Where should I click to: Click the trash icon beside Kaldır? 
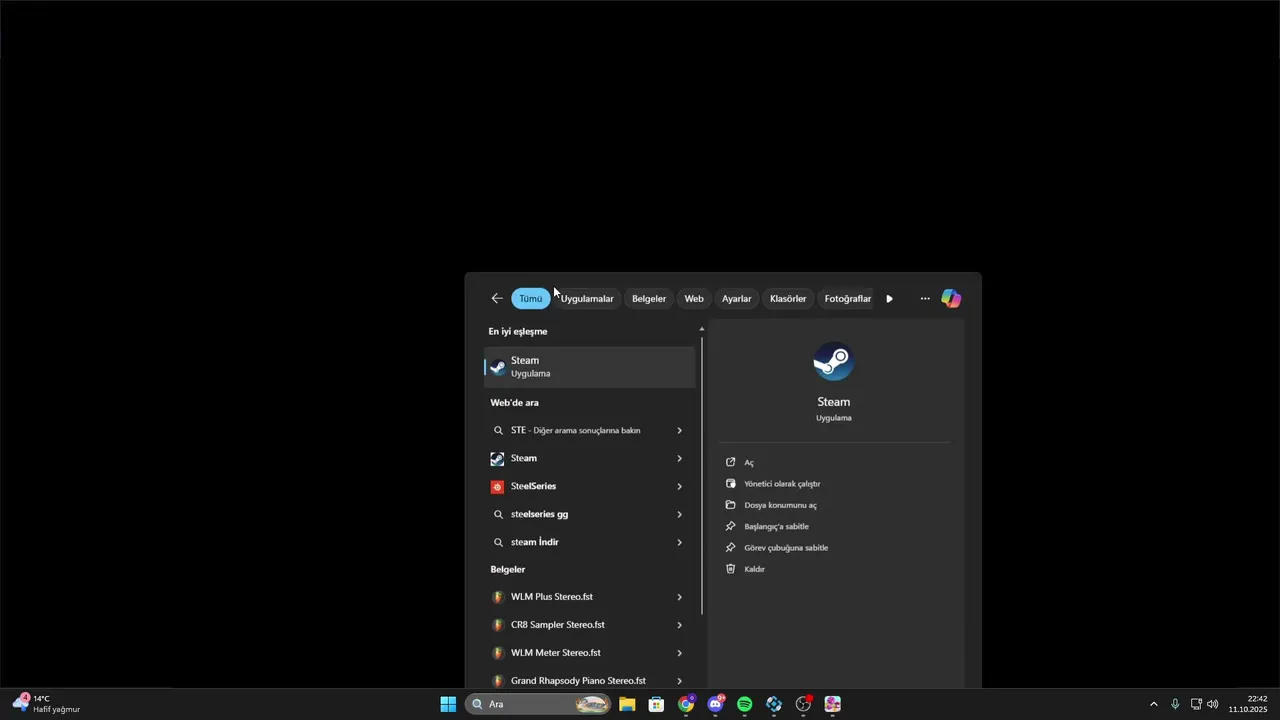[730, 569]
